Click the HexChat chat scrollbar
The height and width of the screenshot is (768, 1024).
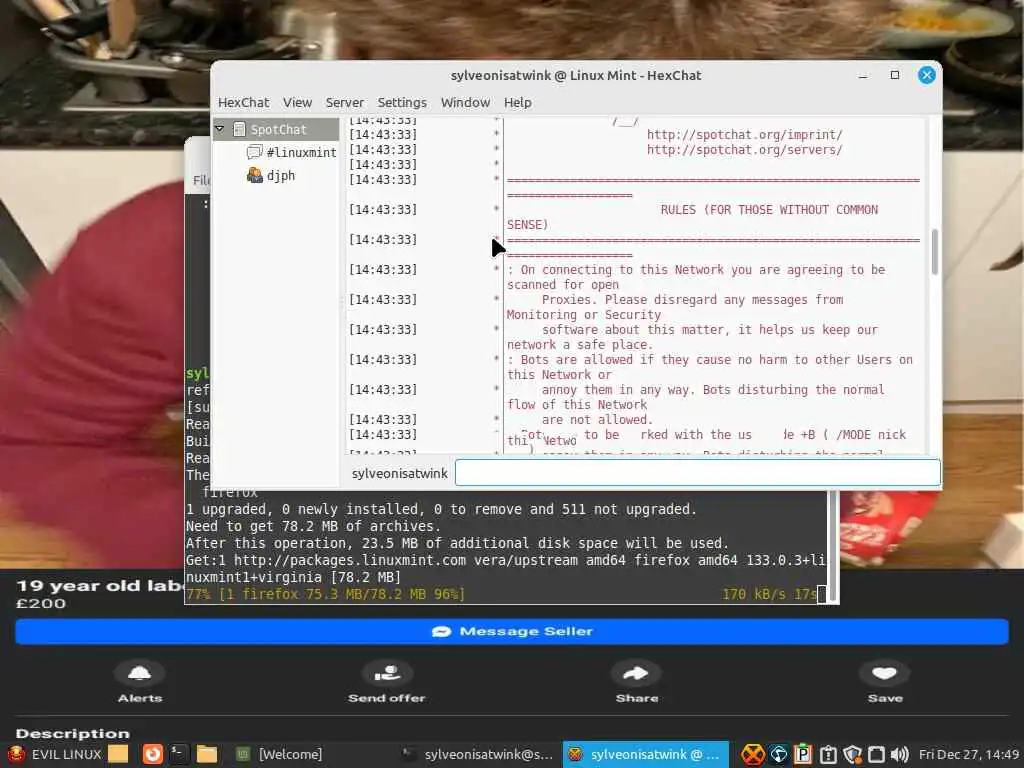point(935,251)
